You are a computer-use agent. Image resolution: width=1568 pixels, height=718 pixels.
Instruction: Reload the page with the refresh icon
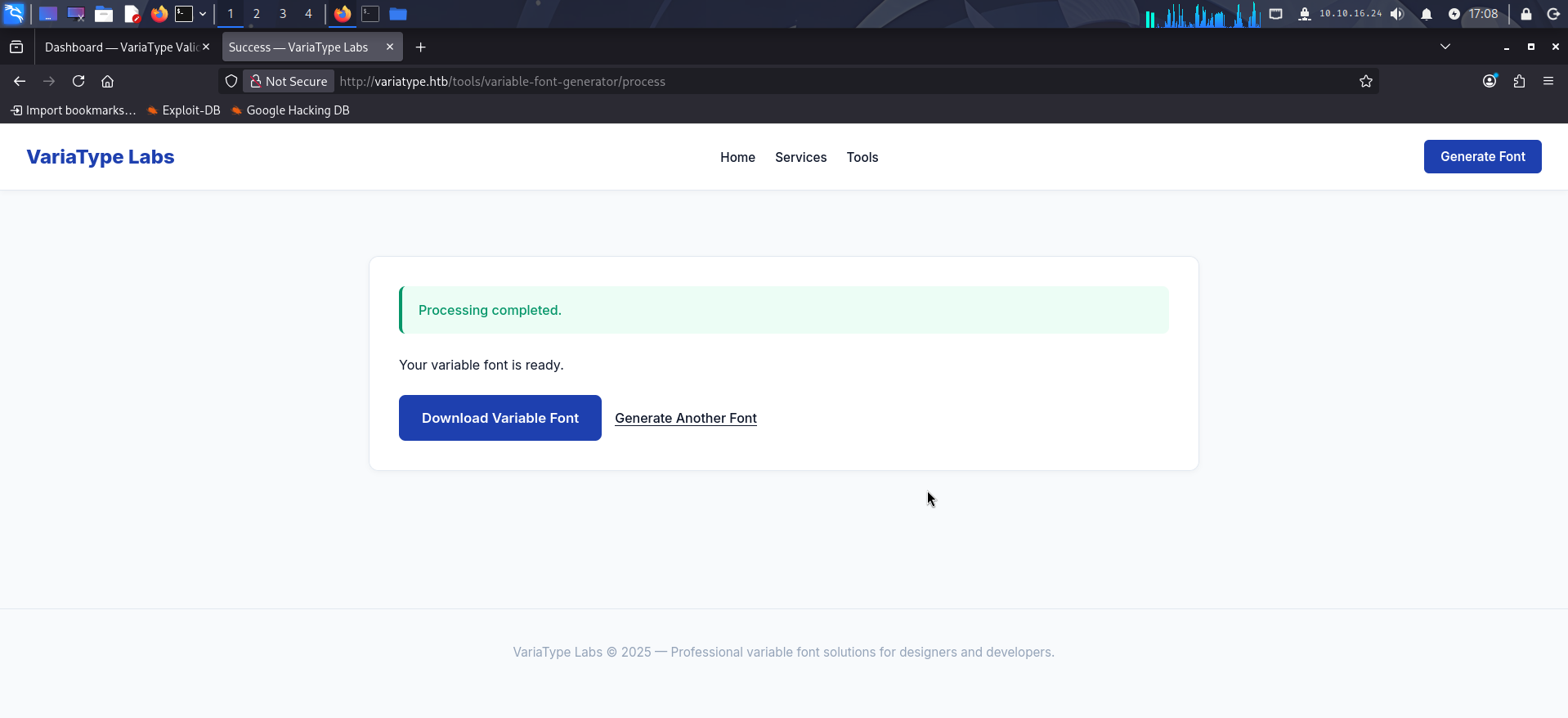click(x=78, y=81)
